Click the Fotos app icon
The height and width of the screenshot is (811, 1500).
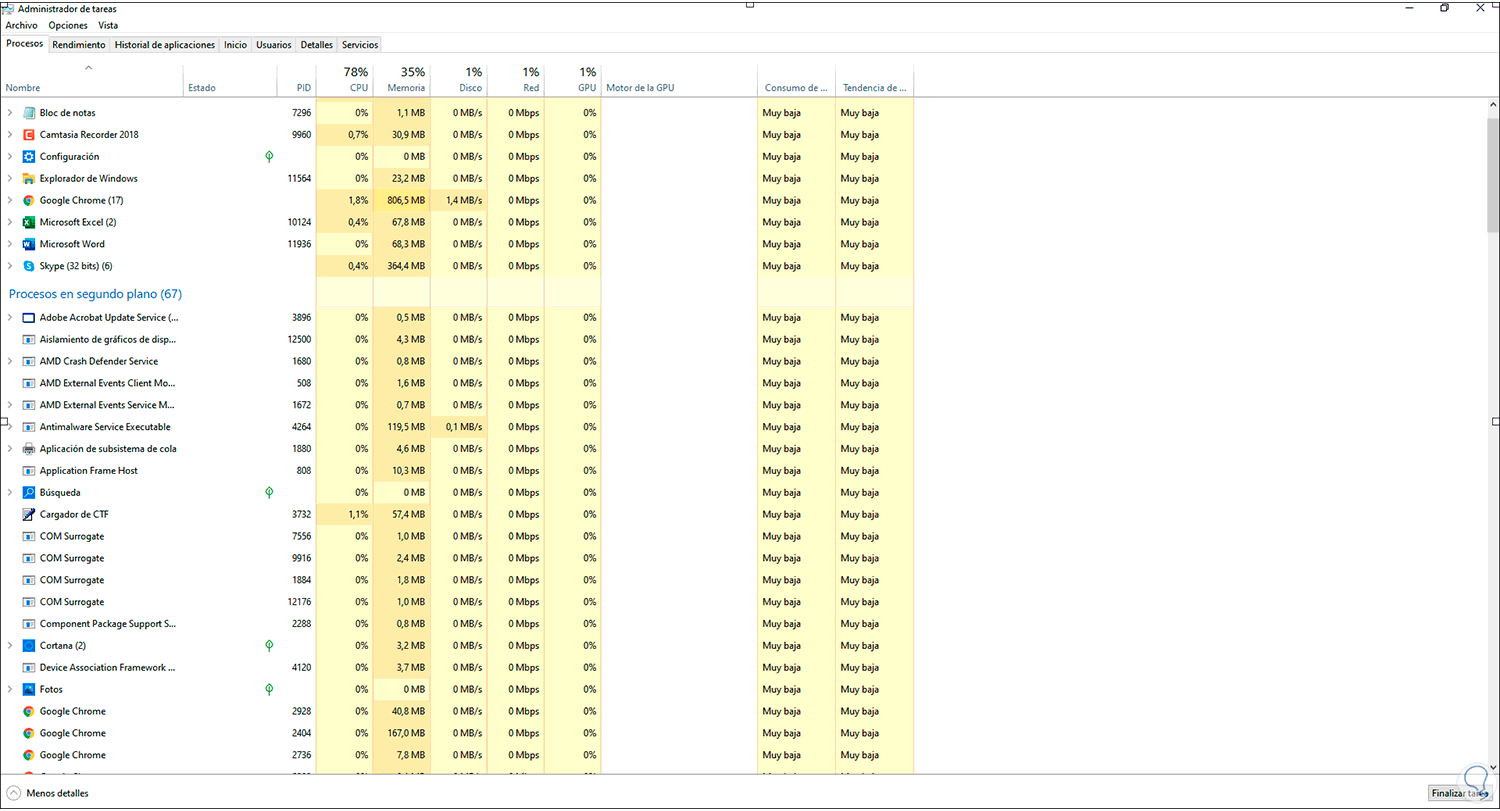point(28,690)
